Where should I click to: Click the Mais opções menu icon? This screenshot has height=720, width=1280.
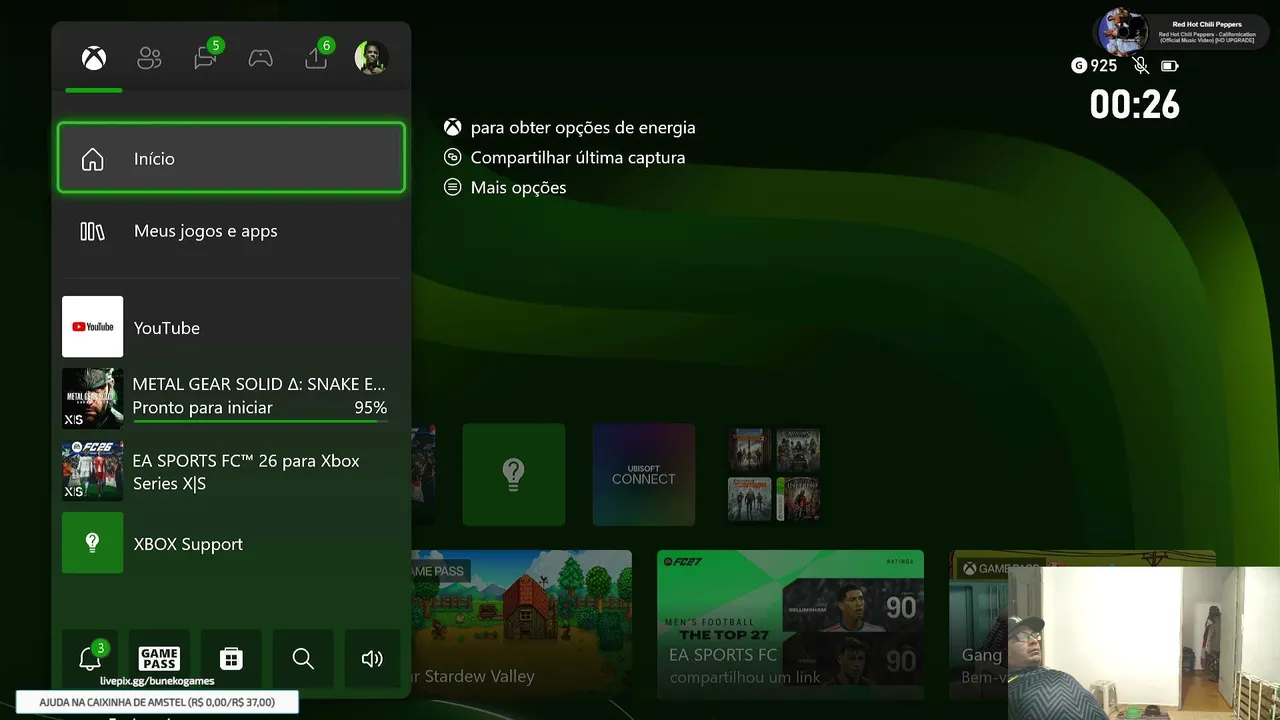click(x=453, y=187)
